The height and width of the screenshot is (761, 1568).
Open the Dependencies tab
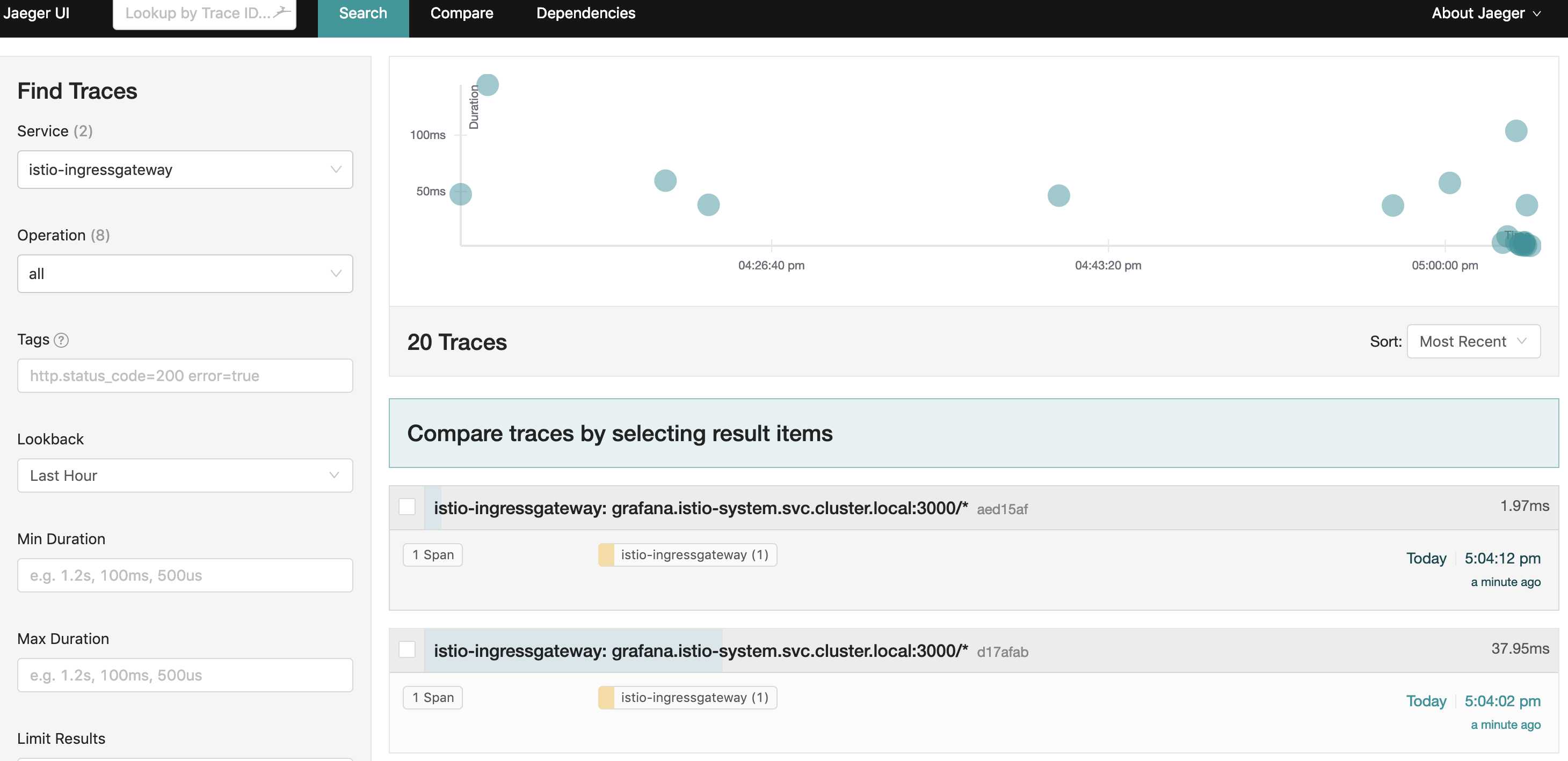coord(585,13)
